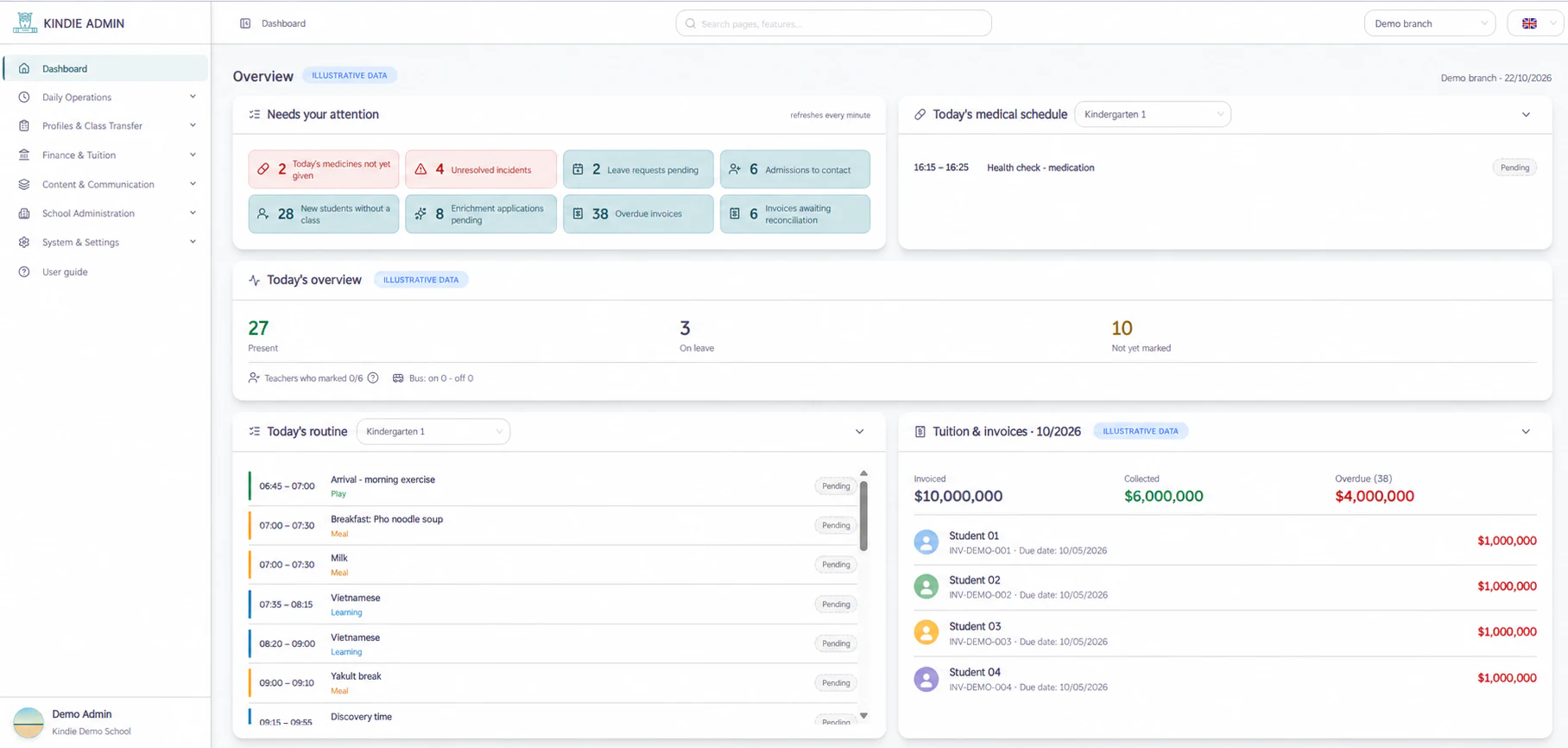Click the User guide question mark icon

pos(24,271)
